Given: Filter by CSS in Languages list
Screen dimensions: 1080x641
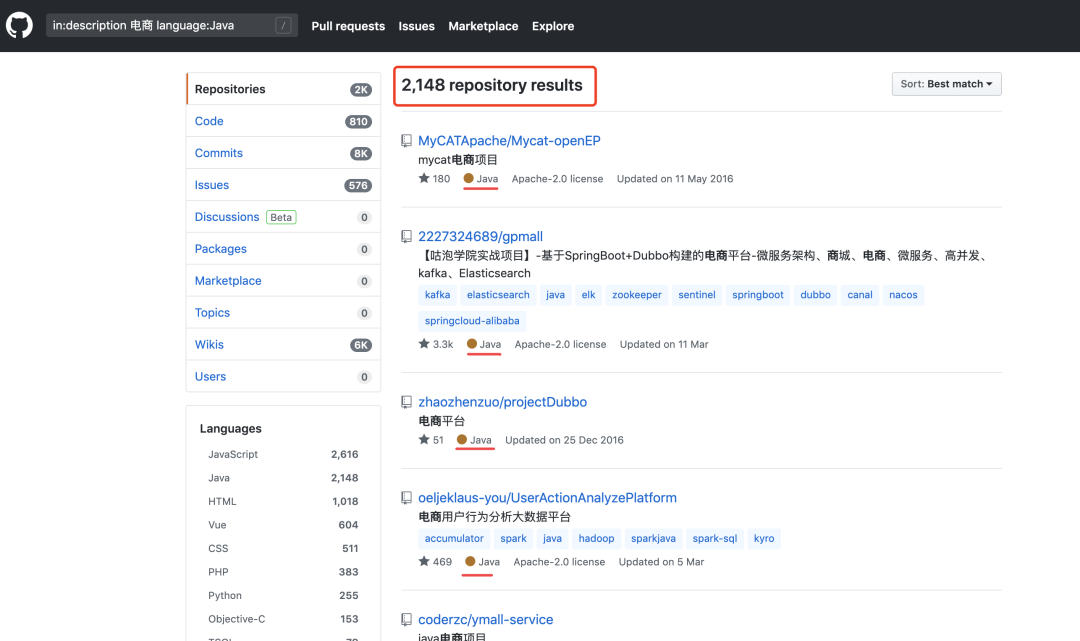Looking at the screenshot, I should pos(283,548).
